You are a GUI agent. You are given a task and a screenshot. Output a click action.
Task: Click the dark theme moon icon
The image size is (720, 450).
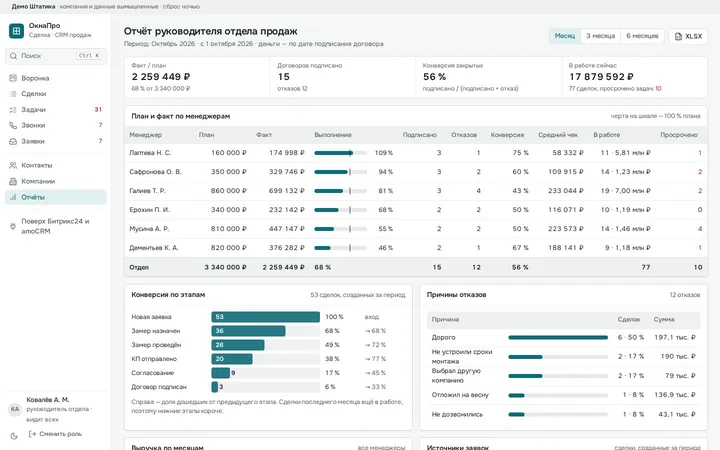(x=14, y=436)
